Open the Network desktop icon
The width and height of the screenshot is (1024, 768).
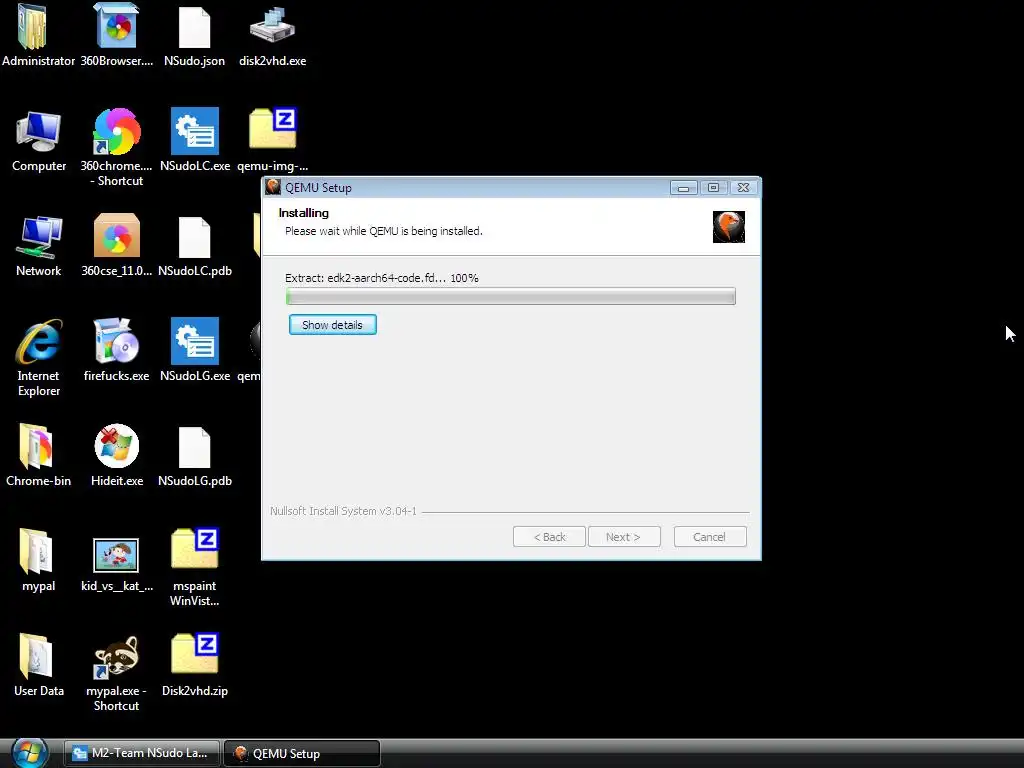pyautogui.click(x=39, y=236)
